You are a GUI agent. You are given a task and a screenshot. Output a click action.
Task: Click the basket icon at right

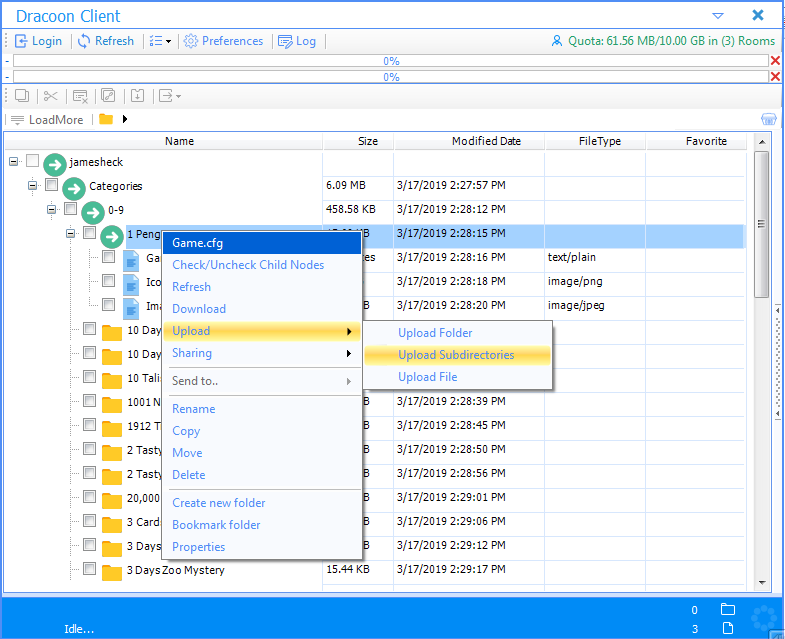(768, 119)
